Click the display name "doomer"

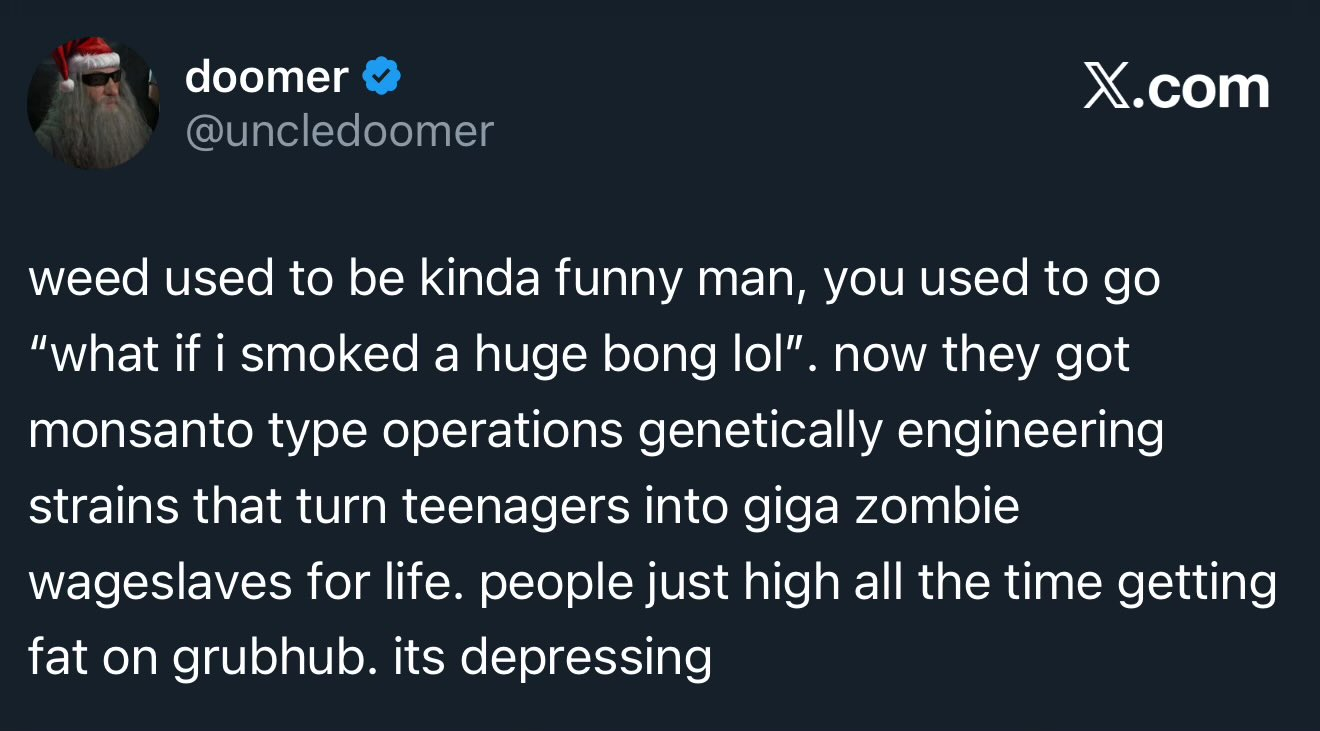coord(267,77)
